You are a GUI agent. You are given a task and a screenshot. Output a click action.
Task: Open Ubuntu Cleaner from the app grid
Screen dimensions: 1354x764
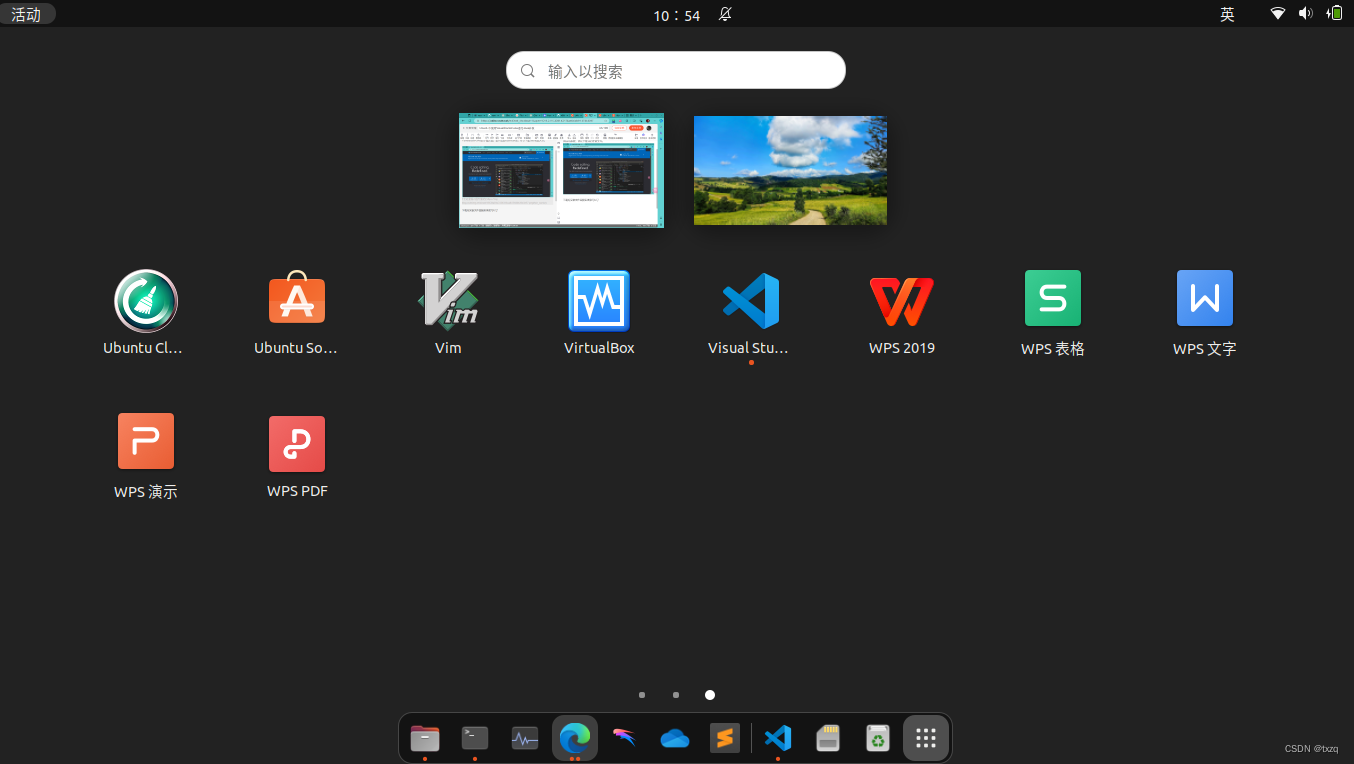(145, 301)
